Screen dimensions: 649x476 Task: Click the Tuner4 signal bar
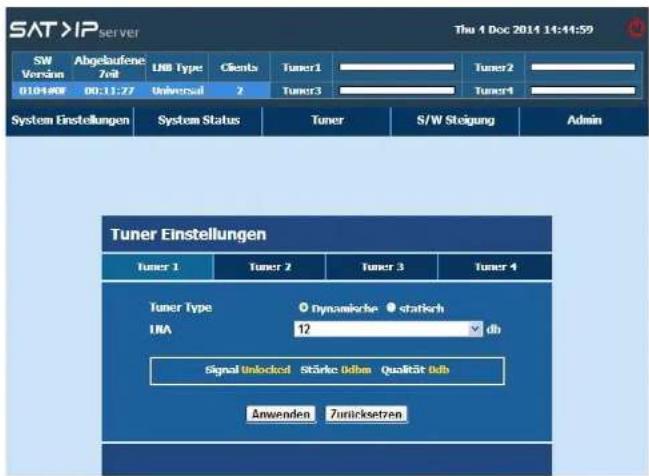(583, 91)
